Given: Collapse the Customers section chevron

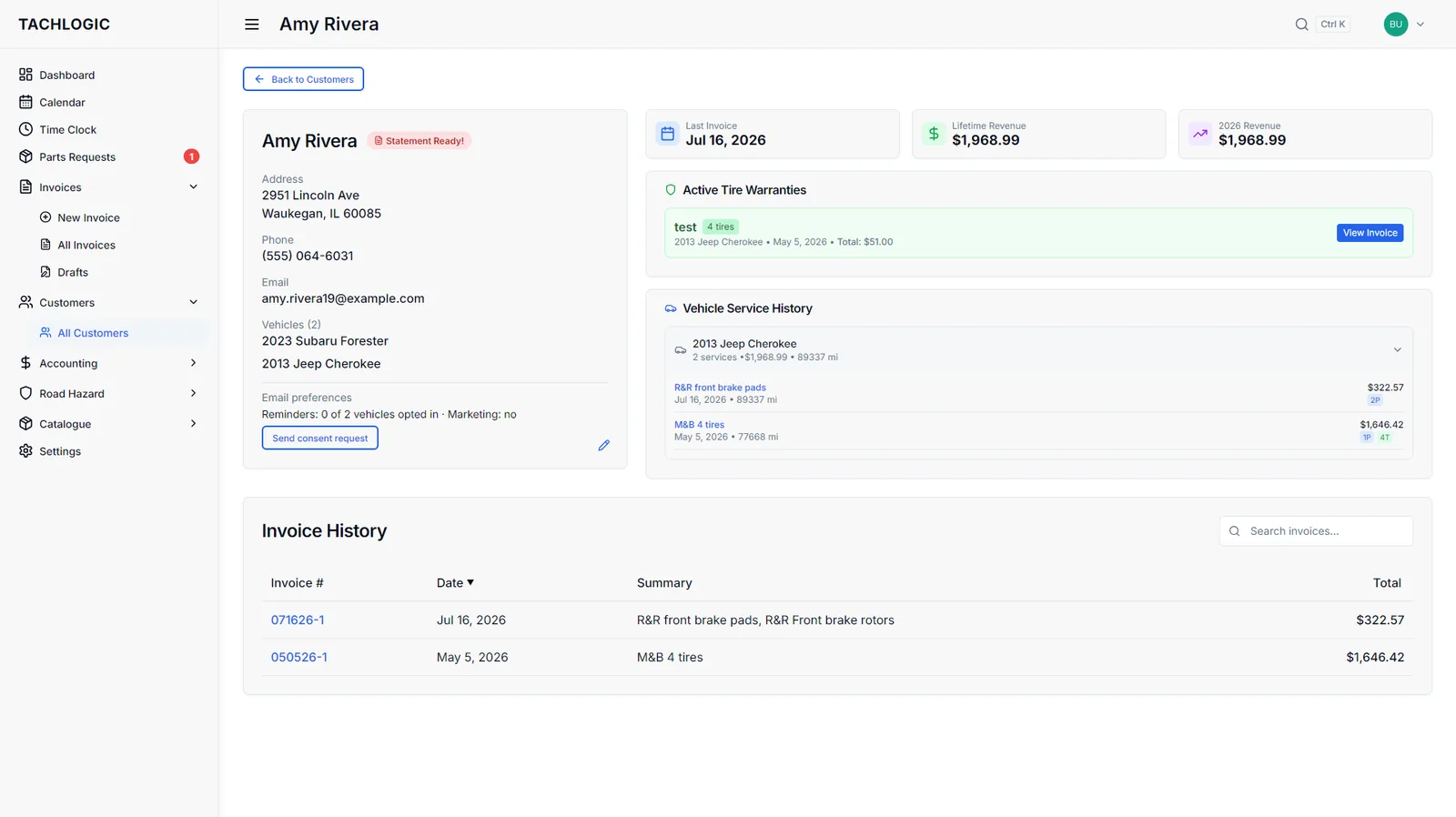Looking at the screenshot, I should [193, 302].
